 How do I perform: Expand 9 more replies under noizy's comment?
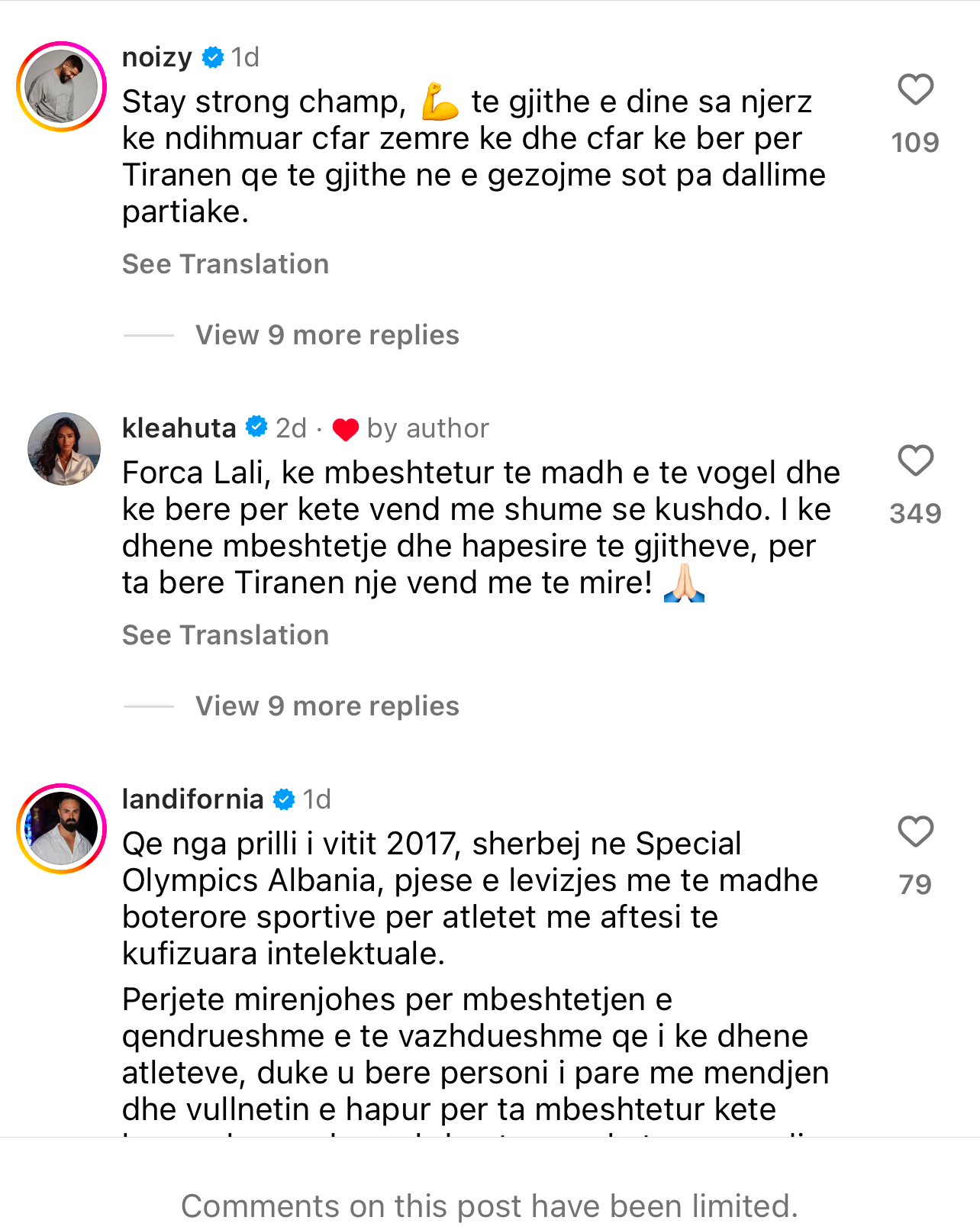[x=327, y=335]
